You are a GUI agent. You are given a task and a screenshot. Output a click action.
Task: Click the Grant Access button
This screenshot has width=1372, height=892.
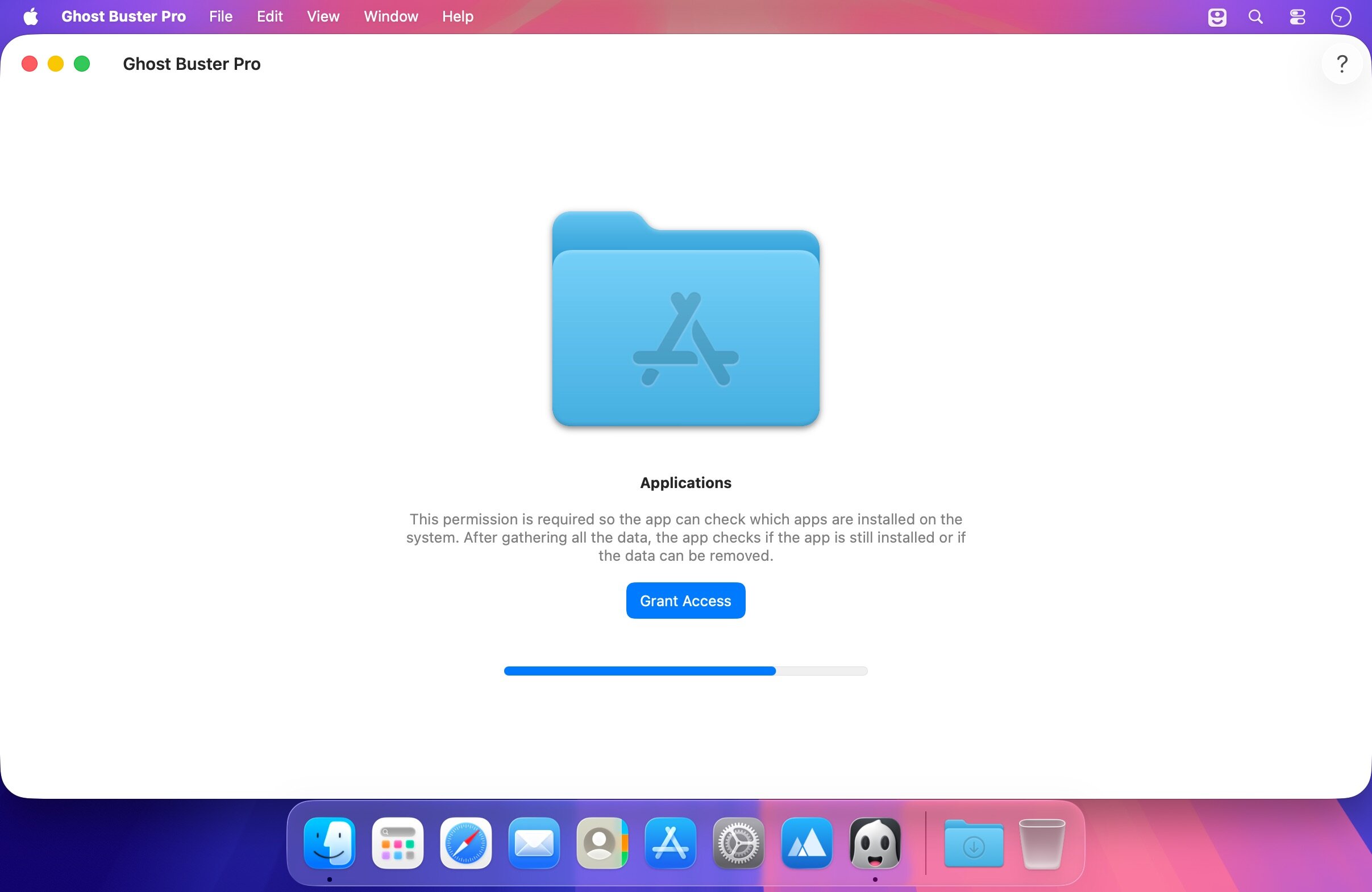coord(685,601)
